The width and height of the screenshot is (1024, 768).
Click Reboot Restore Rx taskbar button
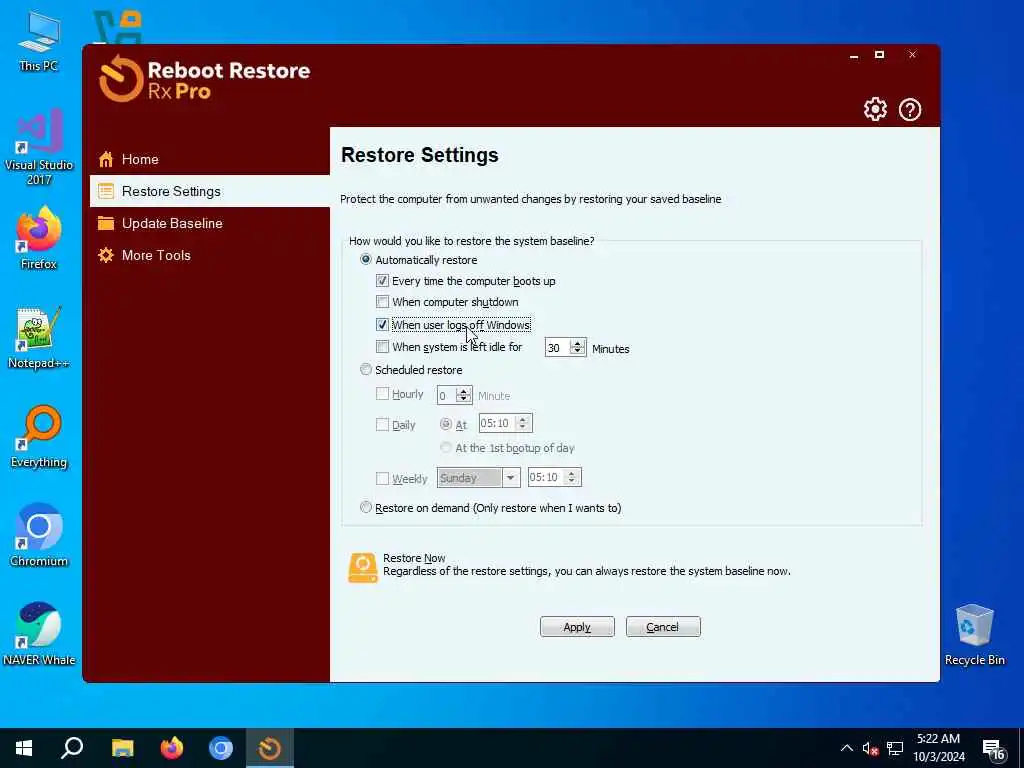tap(270, 748)
